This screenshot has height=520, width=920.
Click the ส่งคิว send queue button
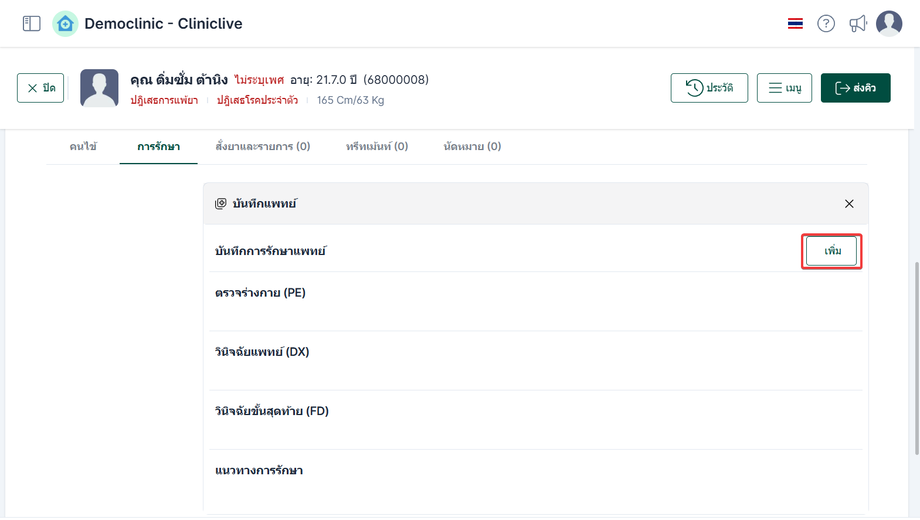click(855, 88)
